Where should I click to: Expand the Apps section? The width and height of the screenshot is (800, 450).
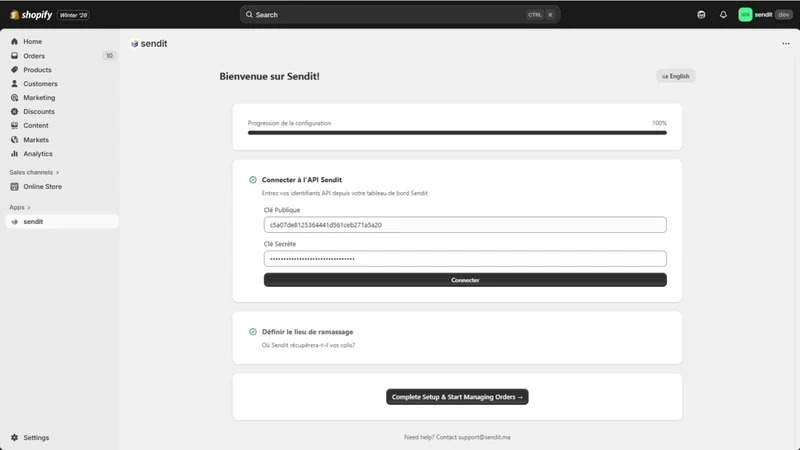(x=20, y=208)
